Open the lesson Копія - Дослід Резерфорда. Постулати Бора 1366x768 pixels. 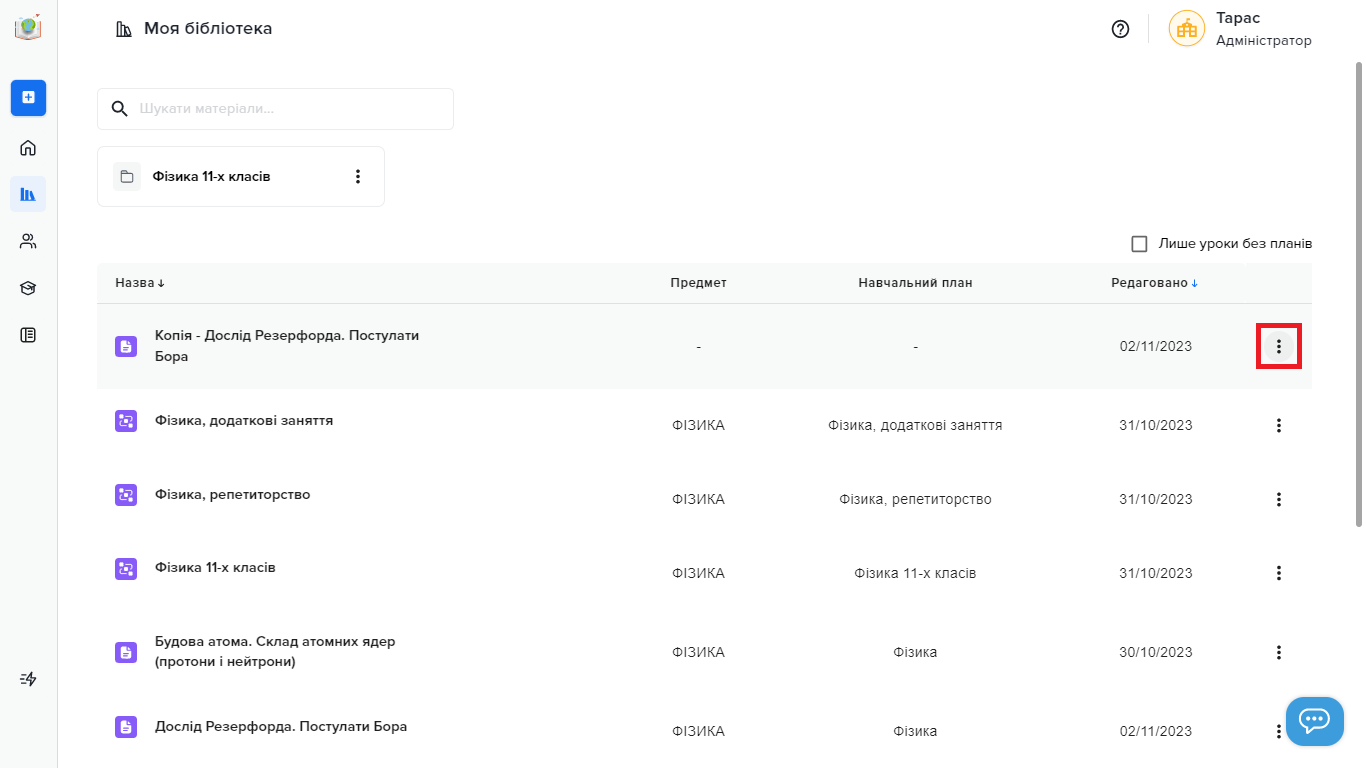pos(287,346)
